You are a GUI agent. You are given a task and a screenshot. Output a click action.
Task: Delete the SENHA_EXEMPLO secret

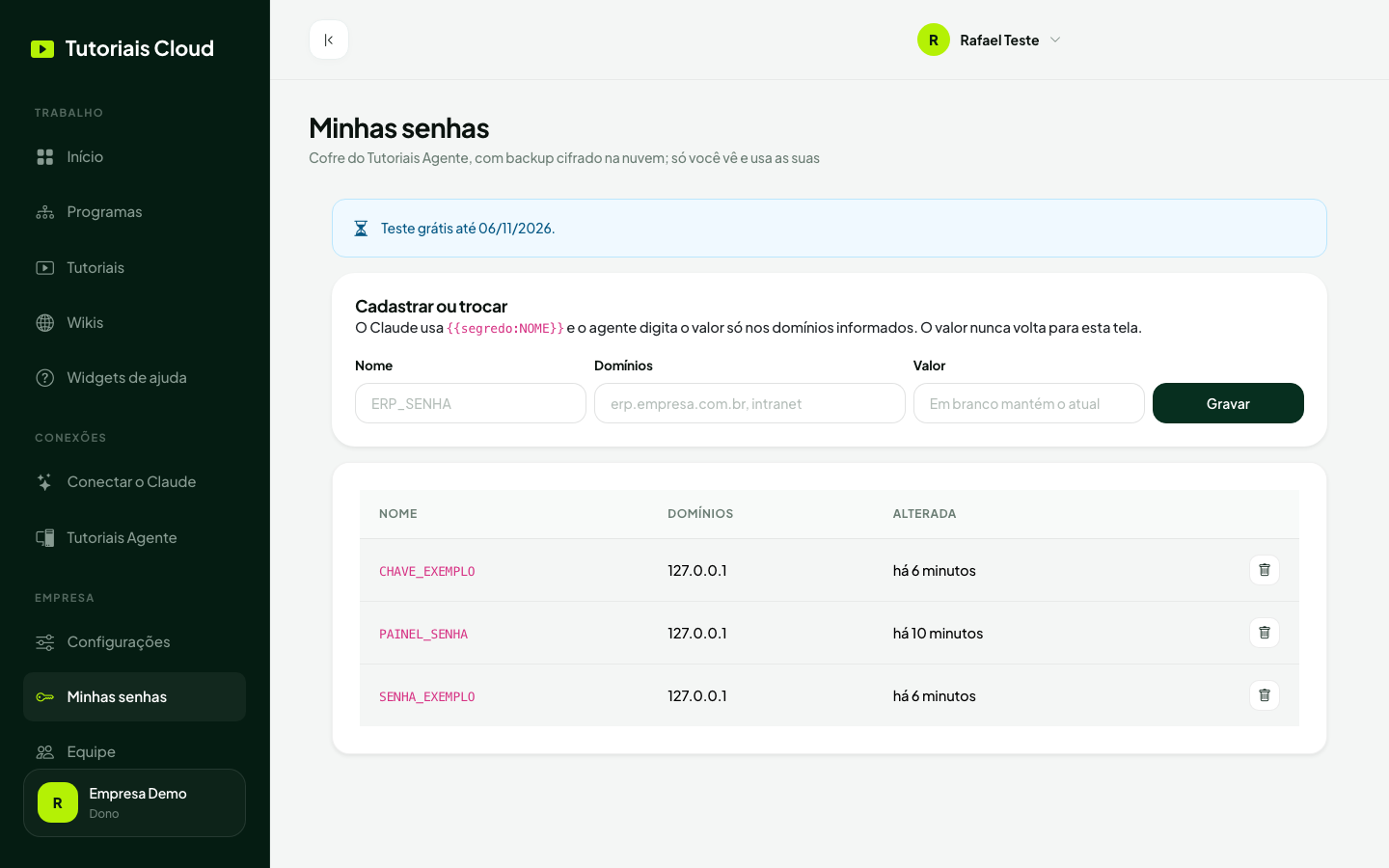click(1265, 695)
